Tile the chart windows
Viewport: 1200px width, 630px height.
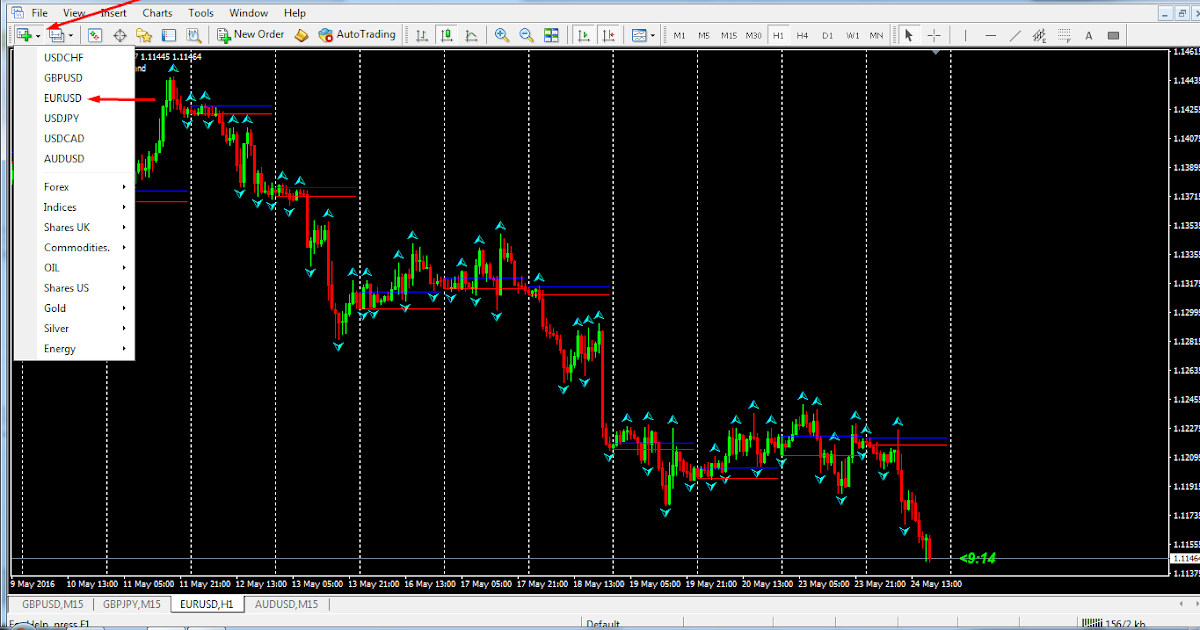click(x=551, y=34)
